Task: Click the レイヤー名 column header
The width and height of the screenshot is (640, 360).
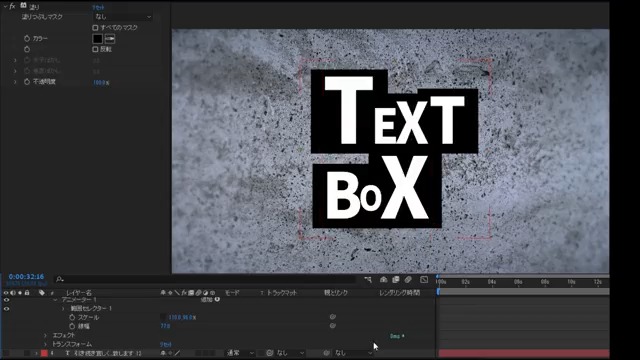Action: pyautogui.click(x=79, y=293)
